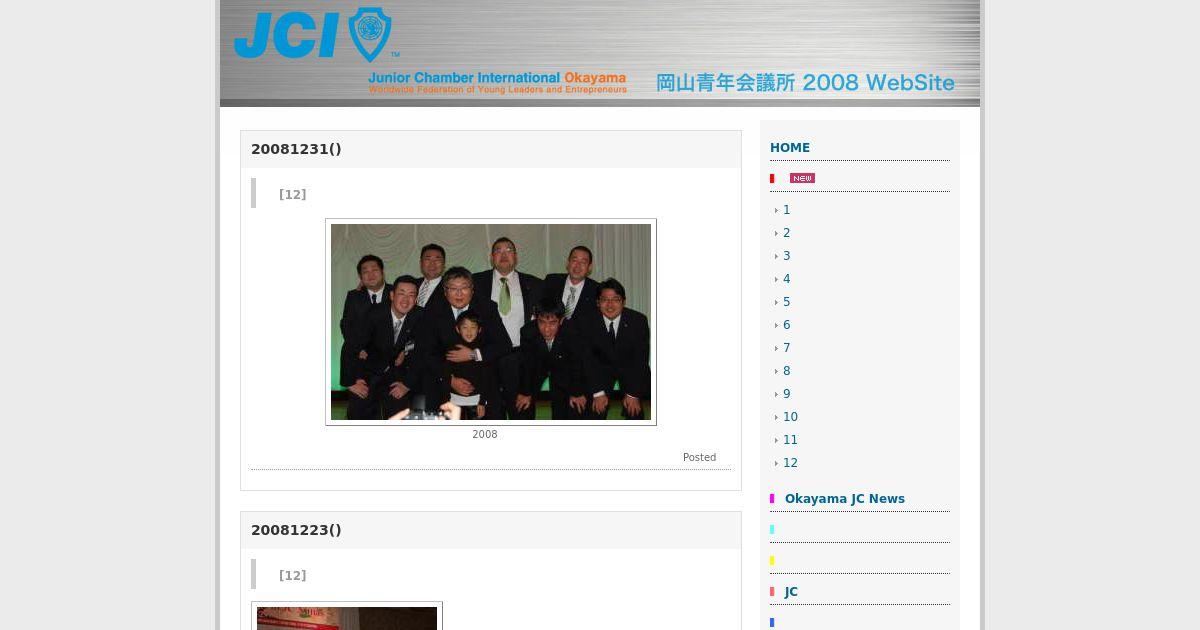
Task: Click the [12] category under 20081223 post
Action: point(292,576)
